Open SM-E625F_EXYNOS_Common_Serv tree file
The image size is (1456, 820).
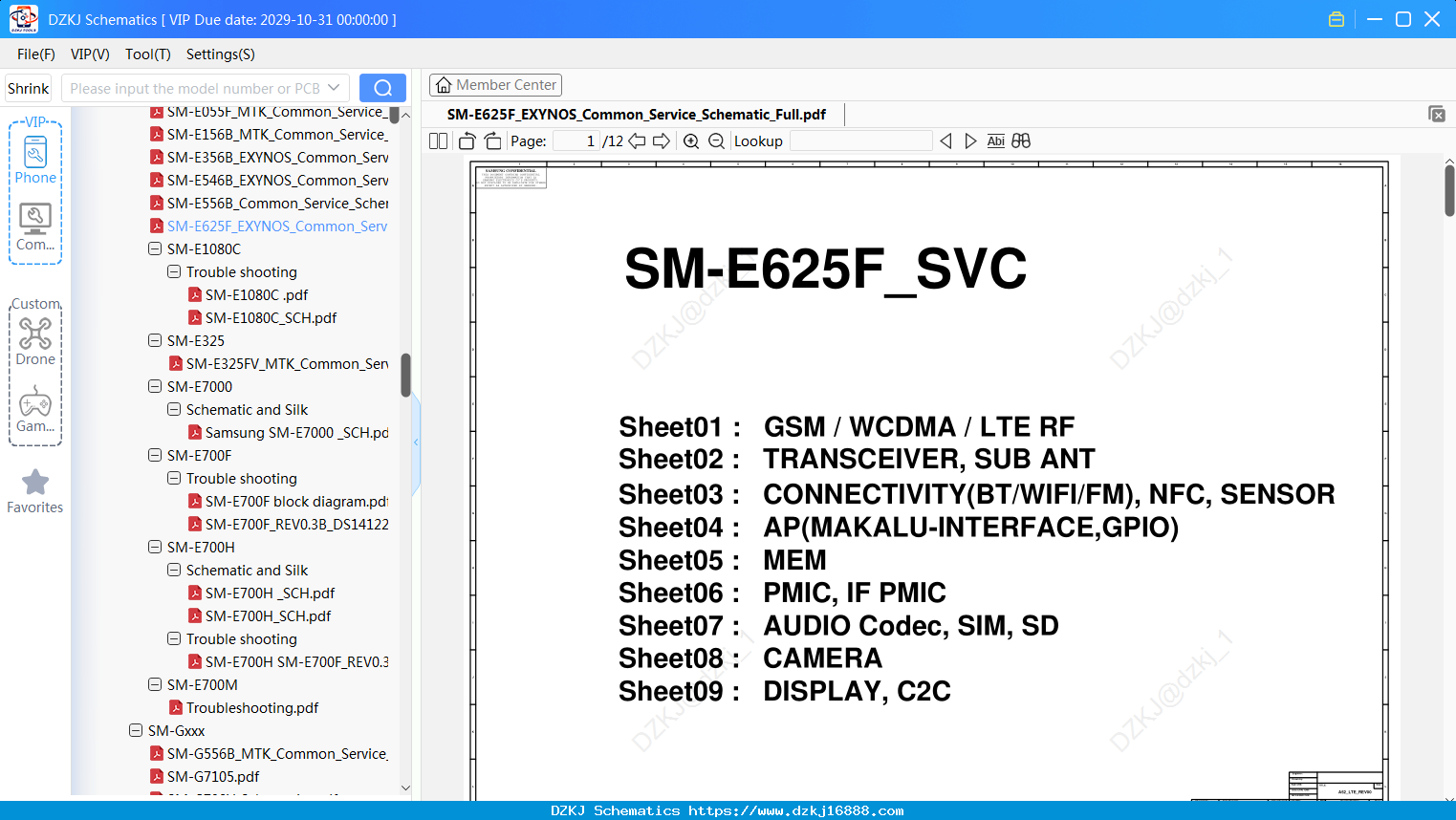[x=277, y=227]
